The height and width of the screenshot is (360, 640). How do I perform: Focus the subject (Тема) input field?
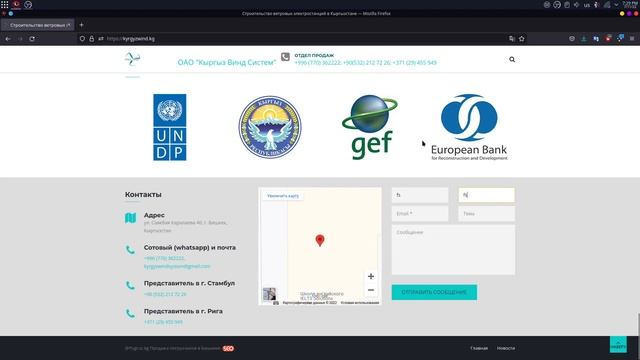(487, 213)
